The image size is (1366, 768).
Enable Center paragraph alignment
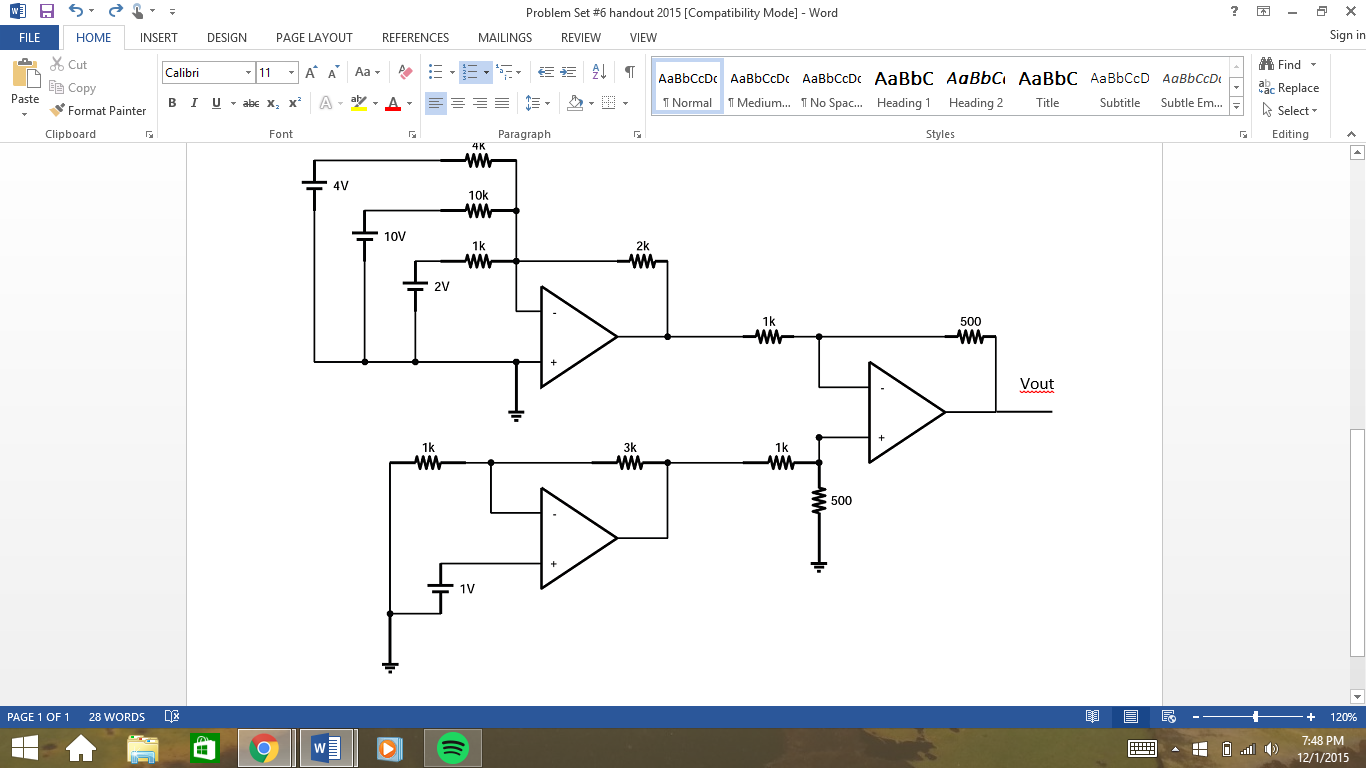click(458, 102)
